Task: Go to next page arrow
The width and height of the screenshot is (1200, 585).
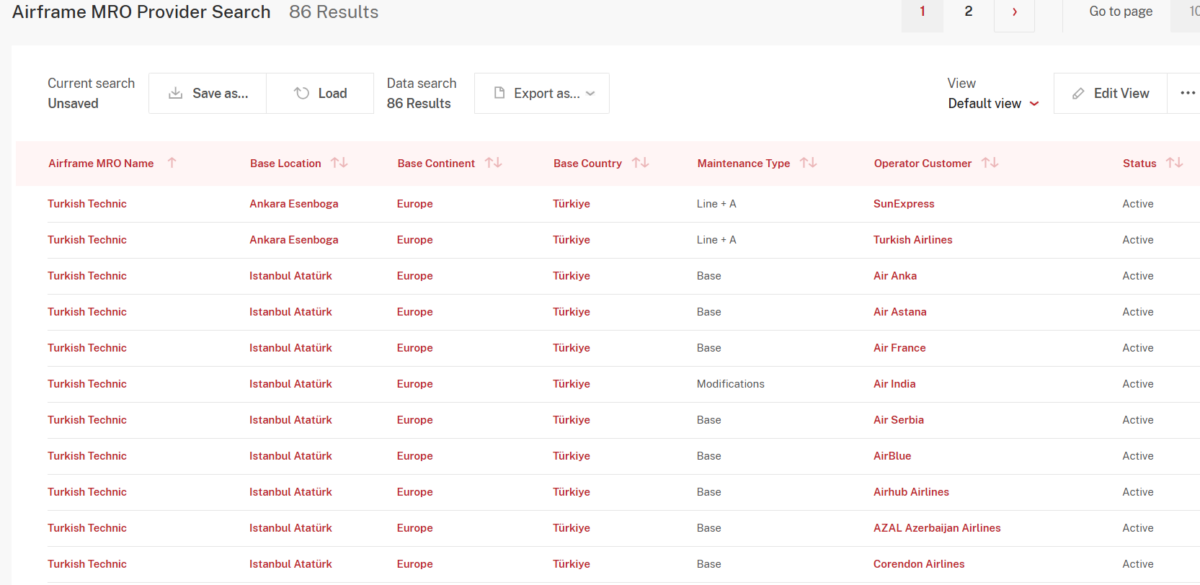Action: tap(1014, 12)
